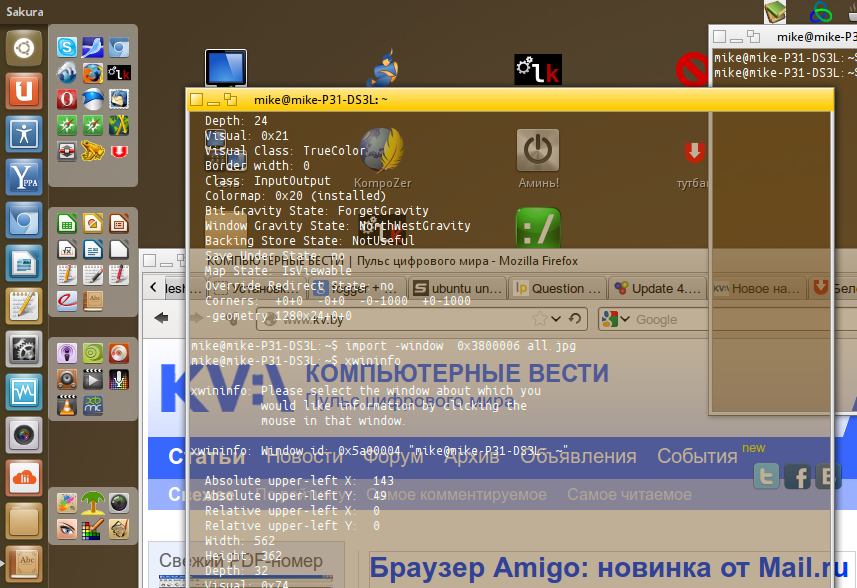Open the Ubuntu Dash home in the launcher

24,48
